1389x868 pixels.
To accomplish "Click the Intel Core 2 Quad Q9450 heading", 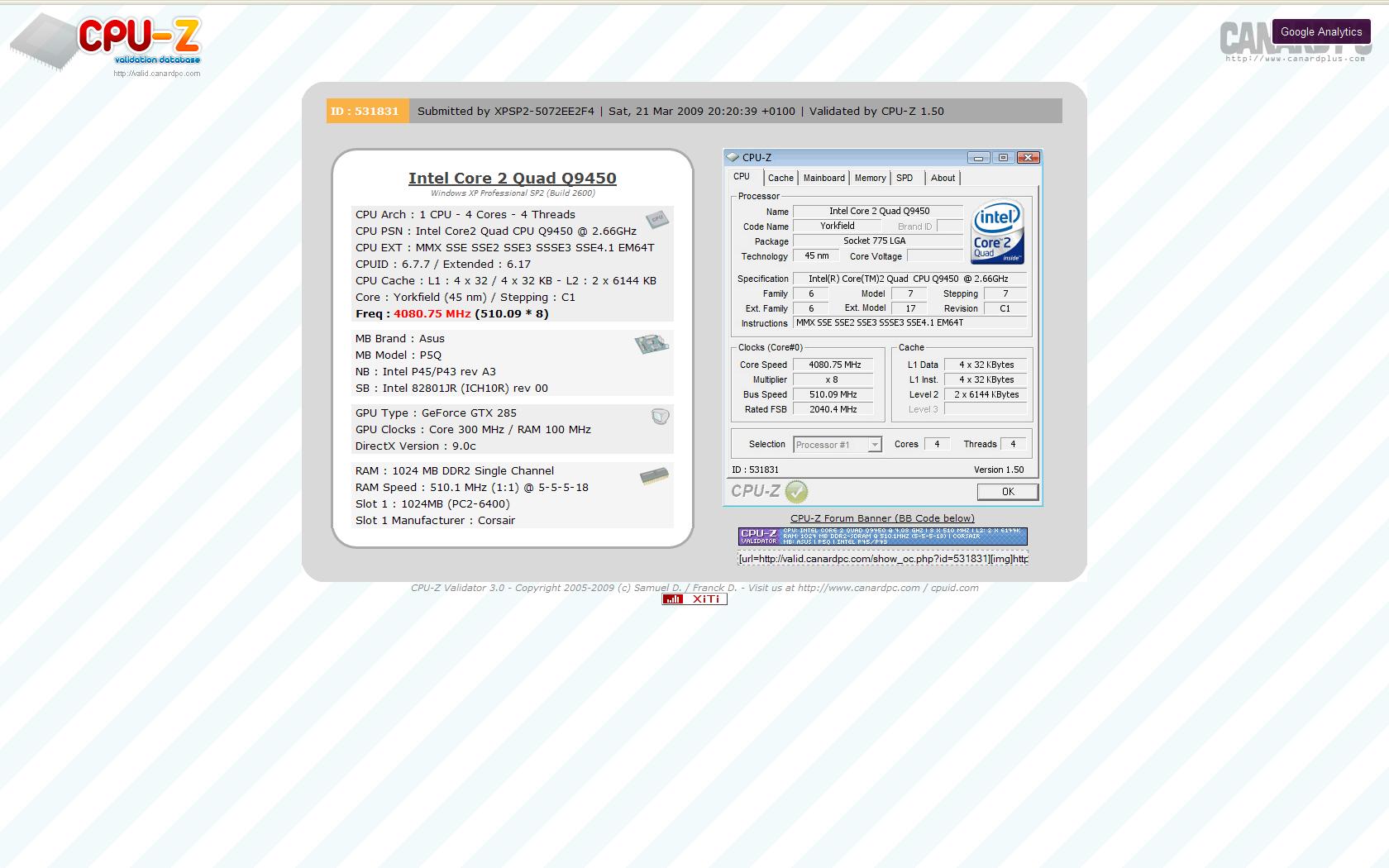I will 513,178.
